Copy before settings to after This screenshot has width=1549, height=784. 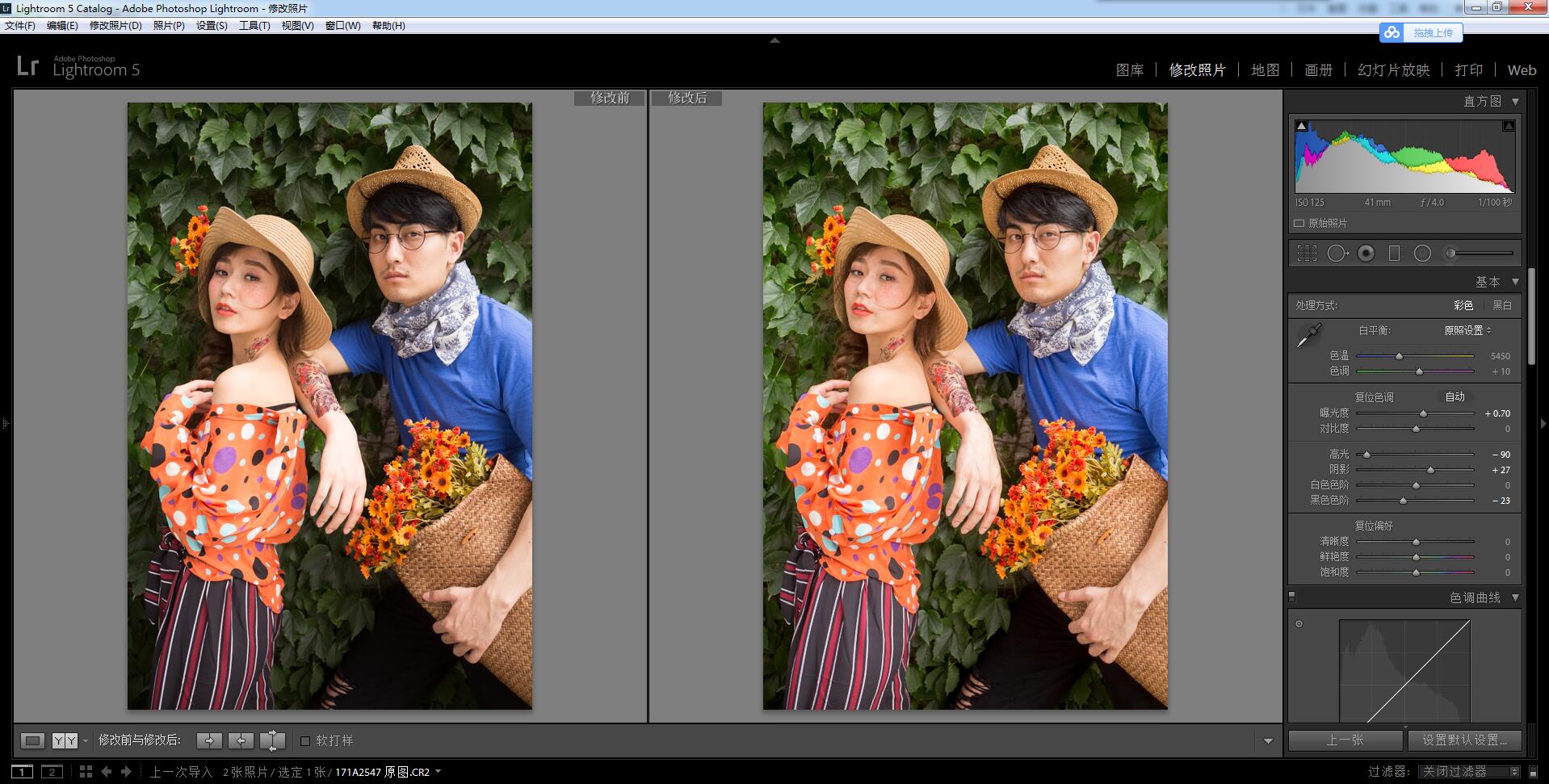(209, 740)
